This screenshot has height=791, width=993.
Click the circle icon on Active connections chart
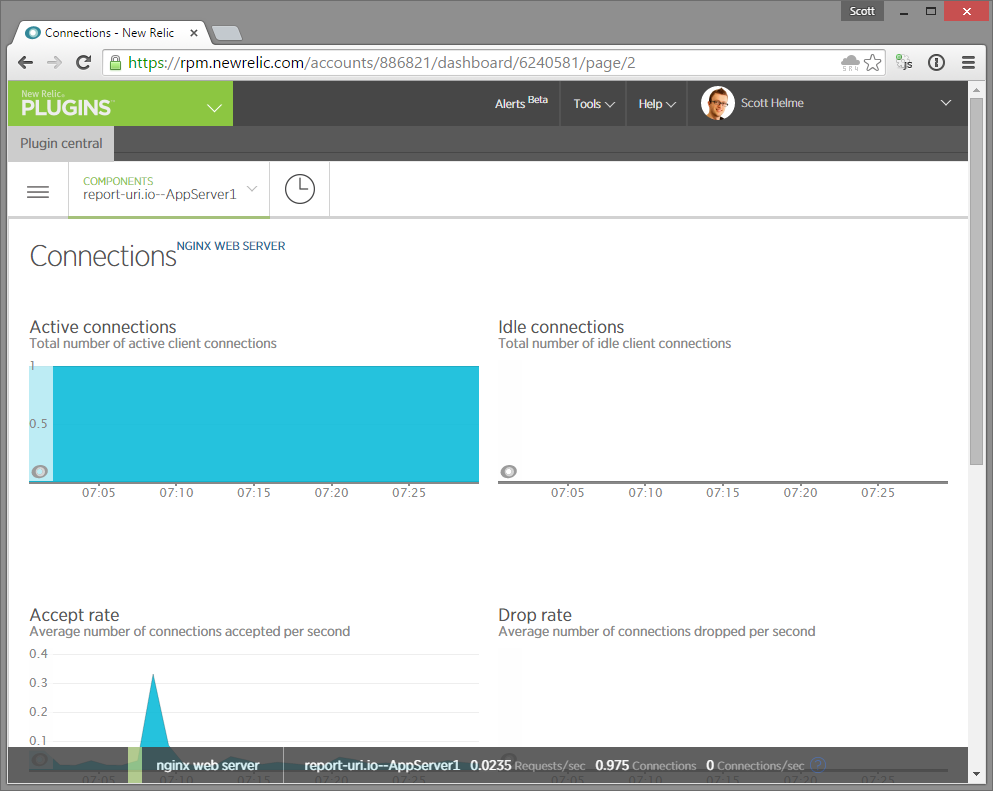(40, 470)
